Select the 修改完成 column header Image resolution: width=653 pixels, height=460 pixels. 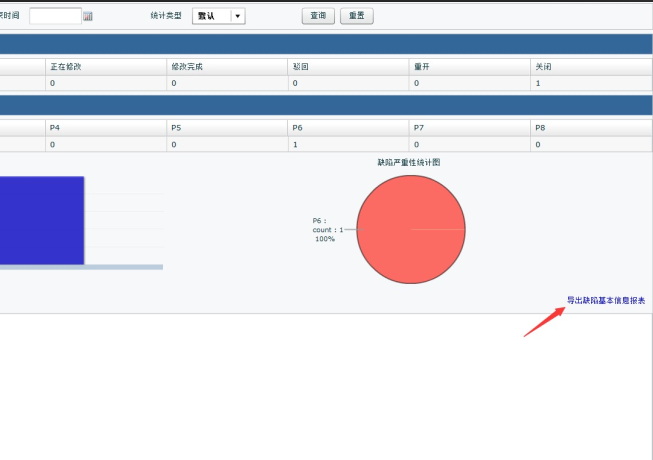(187, 67)
